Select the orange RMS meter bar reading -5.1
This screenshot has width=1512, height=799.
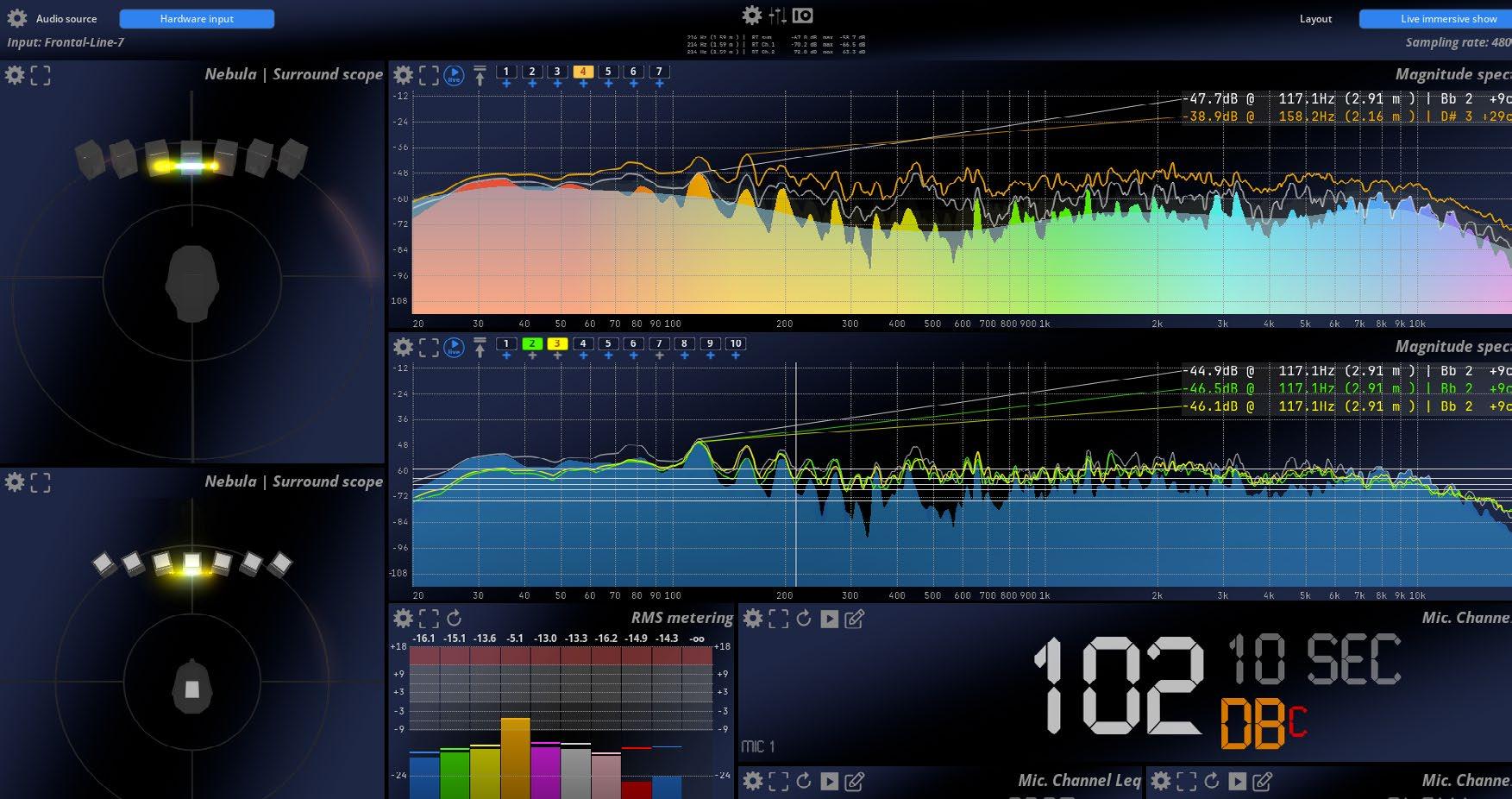516,758
